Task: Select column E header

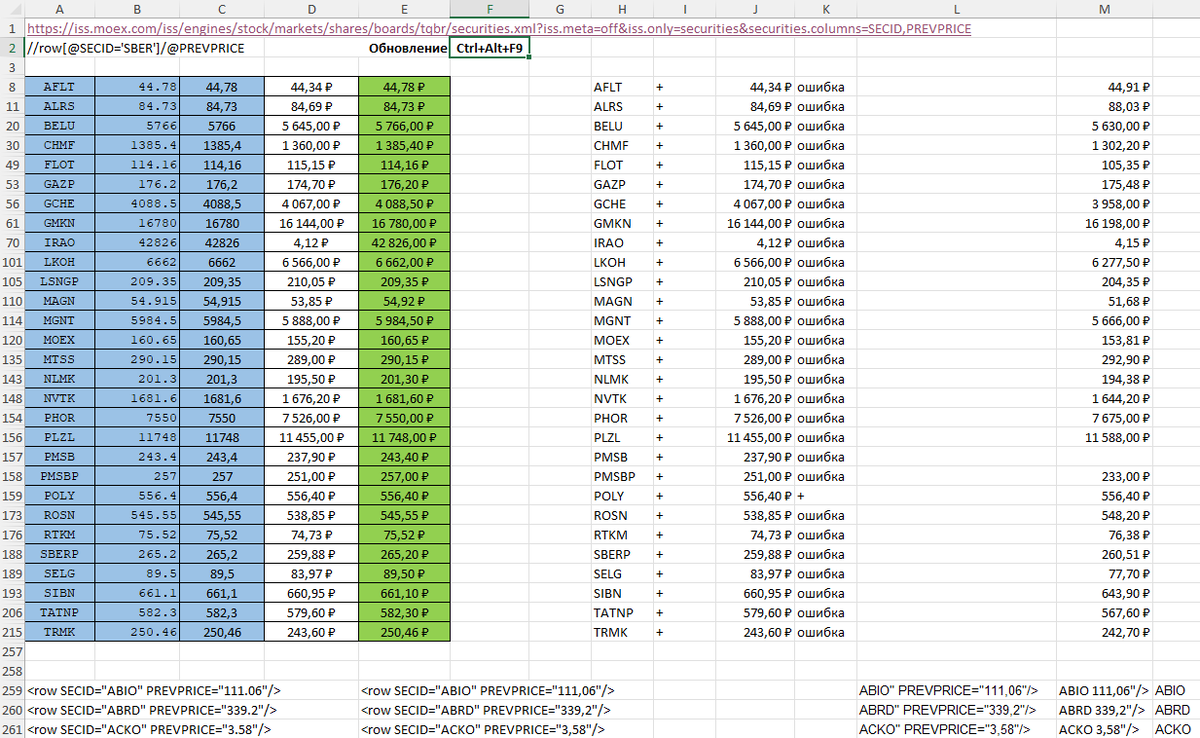Action: pos(405,10)
